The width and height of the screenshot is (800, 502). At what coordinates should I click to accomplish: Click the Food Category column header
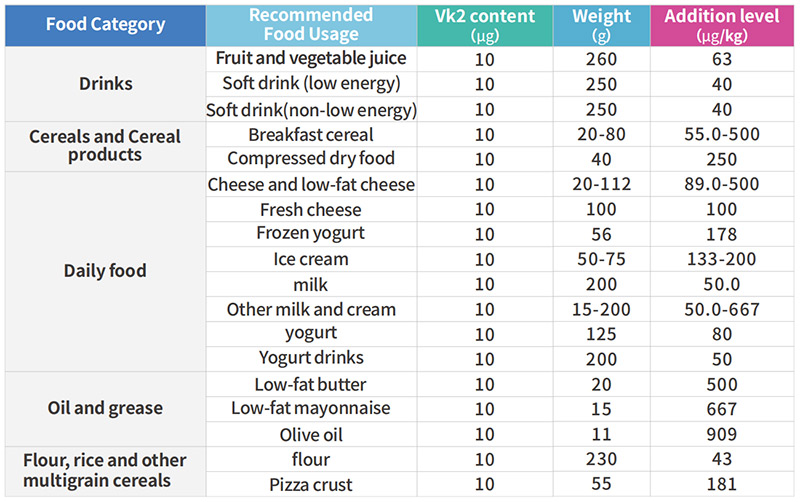pyautogui.click(x=105, y=25)
